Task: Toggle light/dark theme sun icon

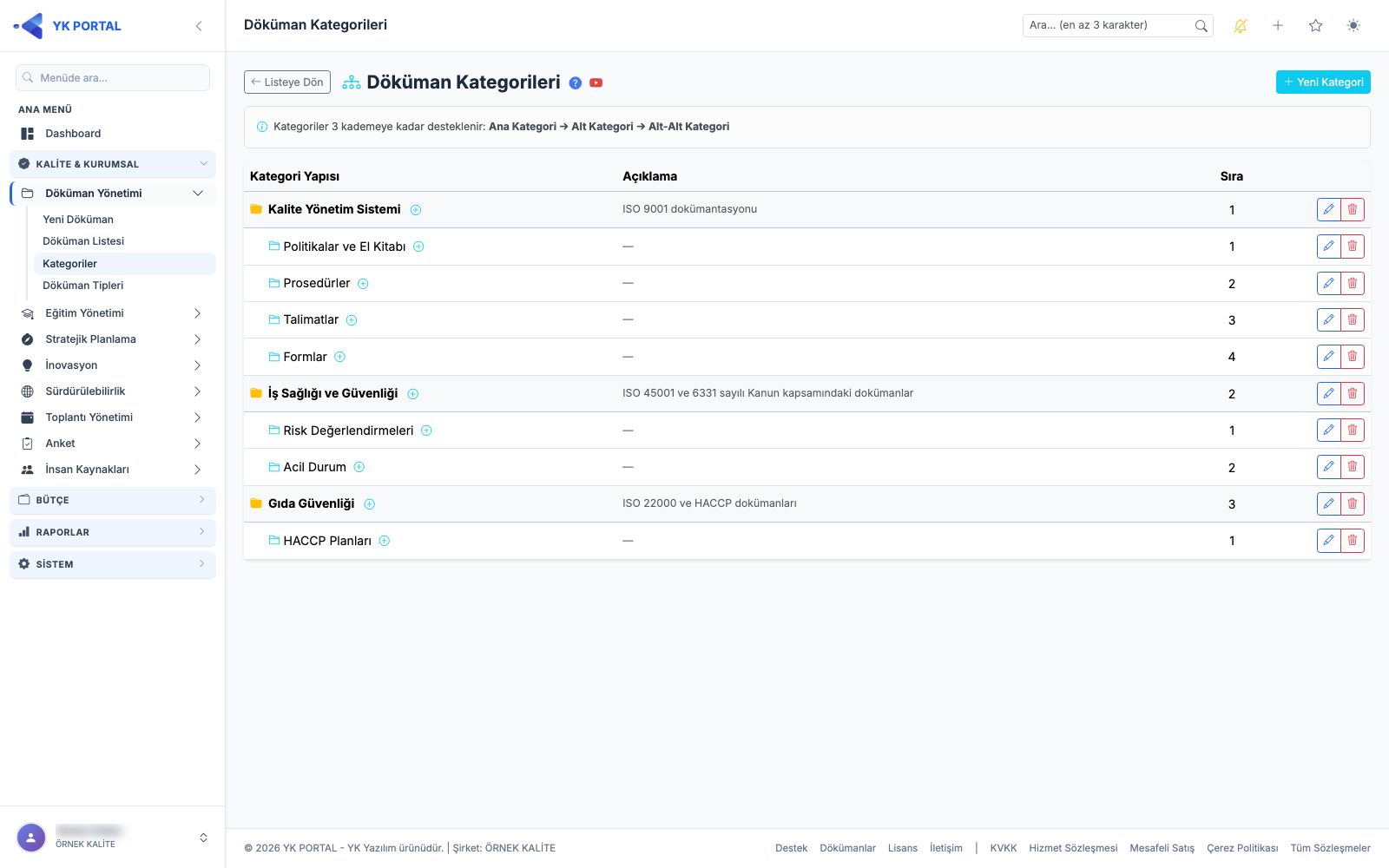Action: (x=1353, y=26)
